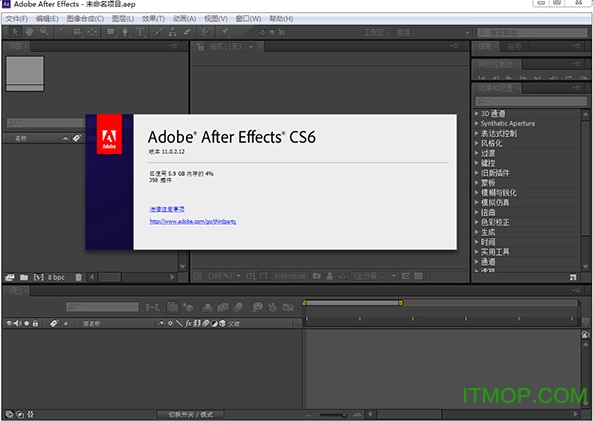This screenshot has height=421, width=593.
Task: Open the workspace 工作区 dropdown
Action: point(433,33)
